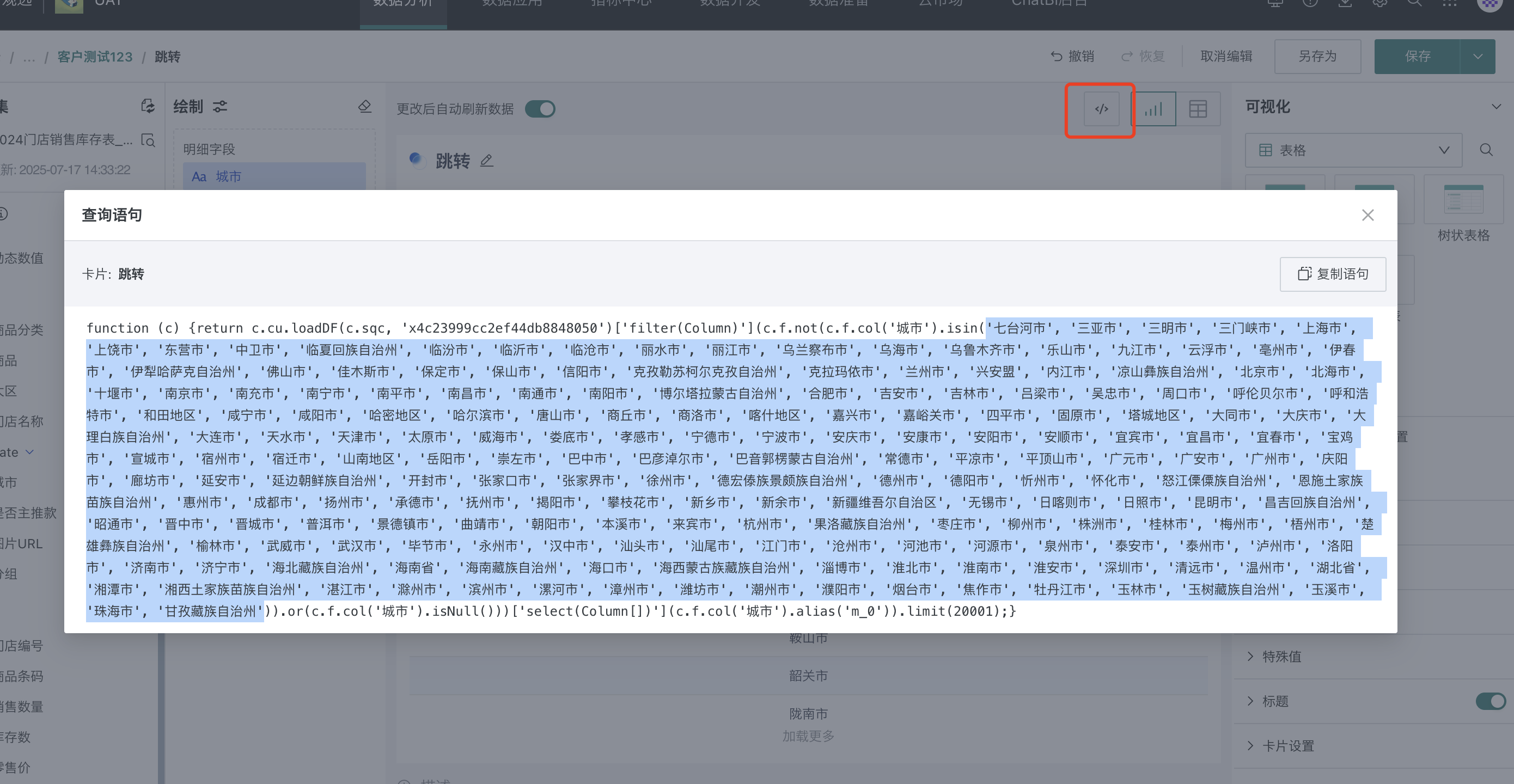
Task: Click the eraser icon beside 绘制
Action: point(364,106)
